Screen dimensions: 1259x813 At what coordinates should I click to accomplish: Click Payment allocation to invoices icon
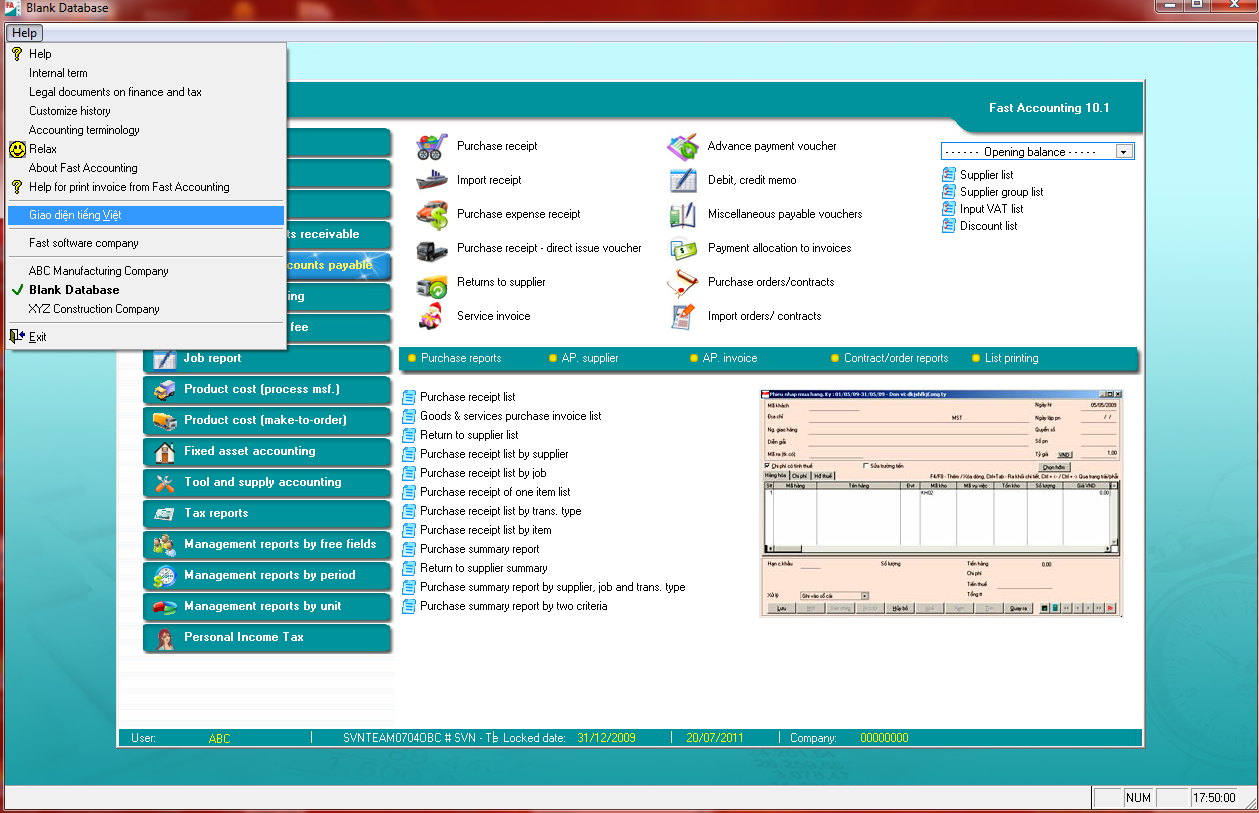click(684, 247)
